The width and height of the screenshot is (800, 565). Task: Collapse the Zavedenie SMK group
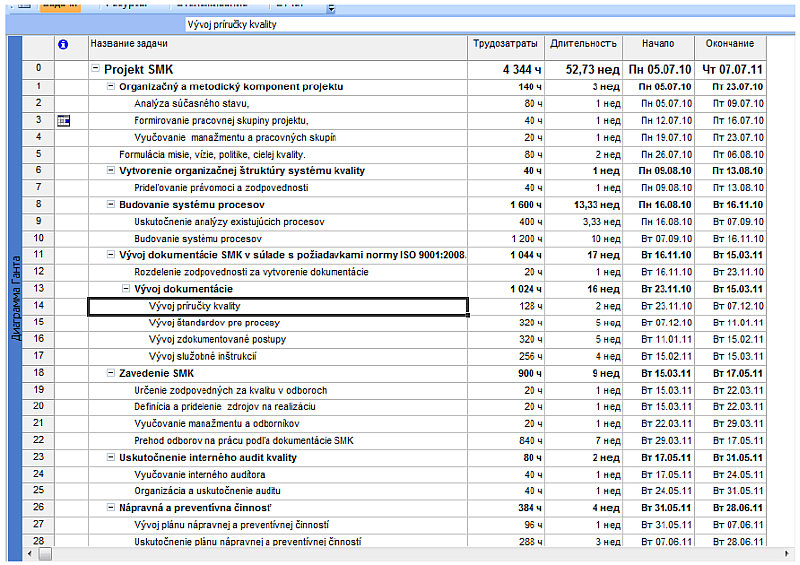pos(111,373)
